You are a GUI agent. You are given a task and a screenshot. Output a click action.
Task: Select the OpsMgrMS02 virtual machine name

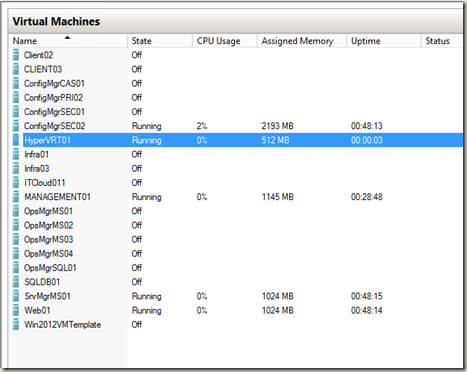tap(48, 225)
